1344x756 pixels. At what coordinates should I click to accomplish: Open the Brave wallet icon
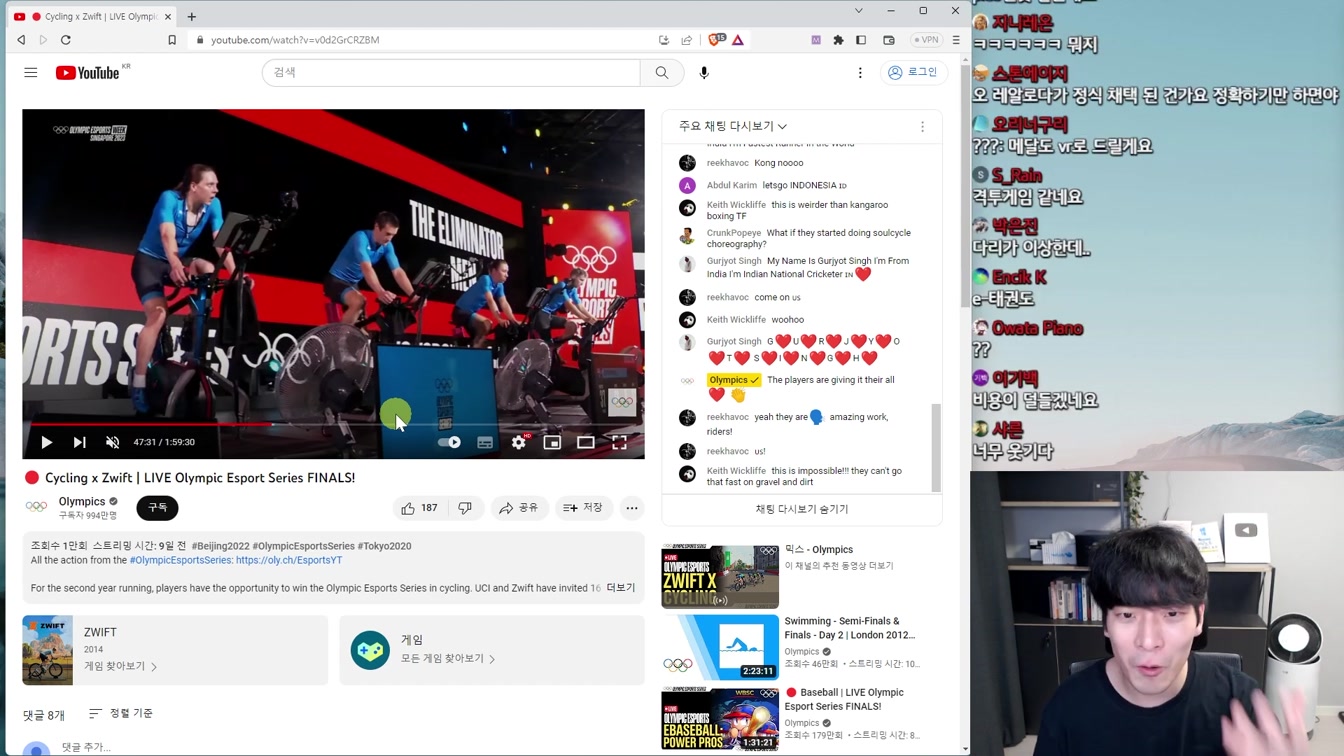tap(889, 40)
